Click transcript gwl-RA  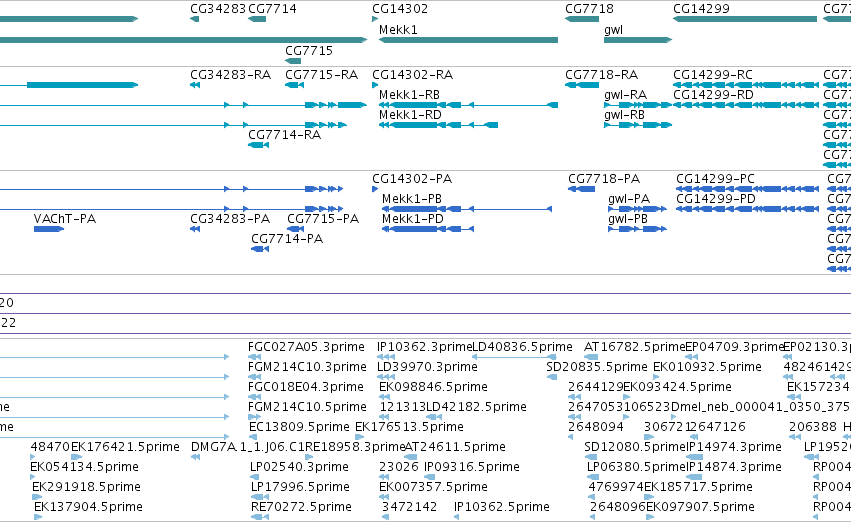click(625, 95)
